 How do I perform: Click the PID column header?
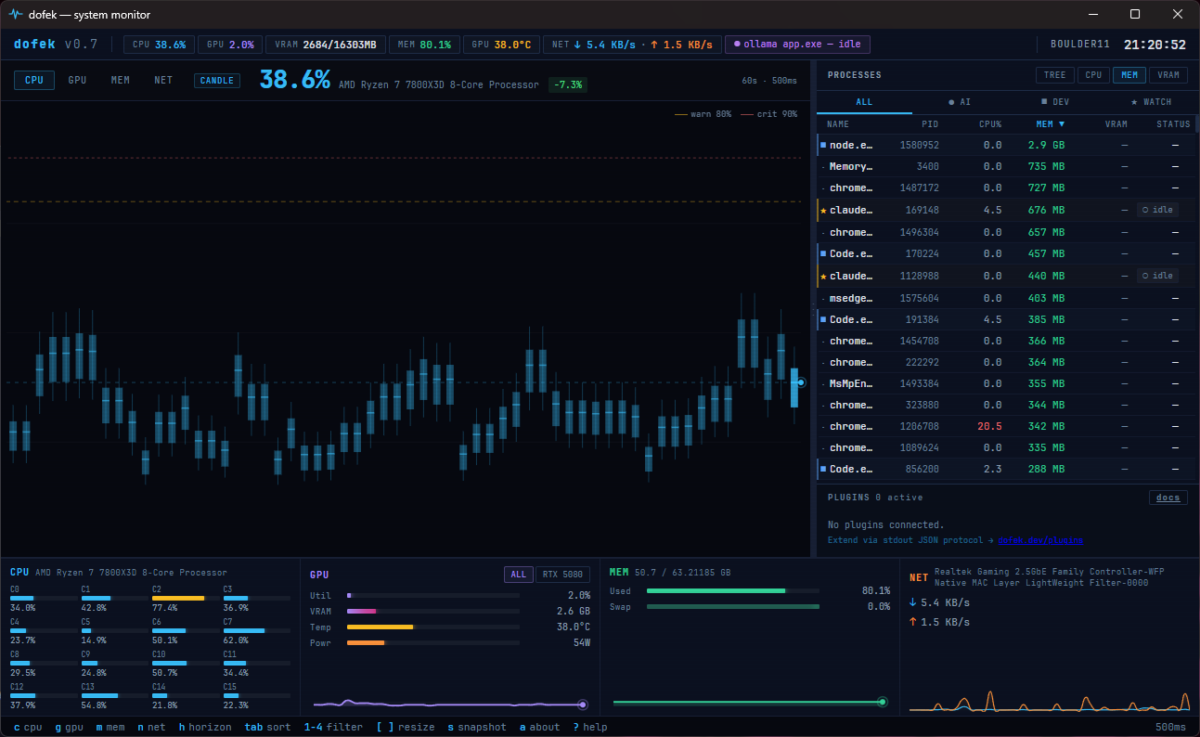(930, 124)
